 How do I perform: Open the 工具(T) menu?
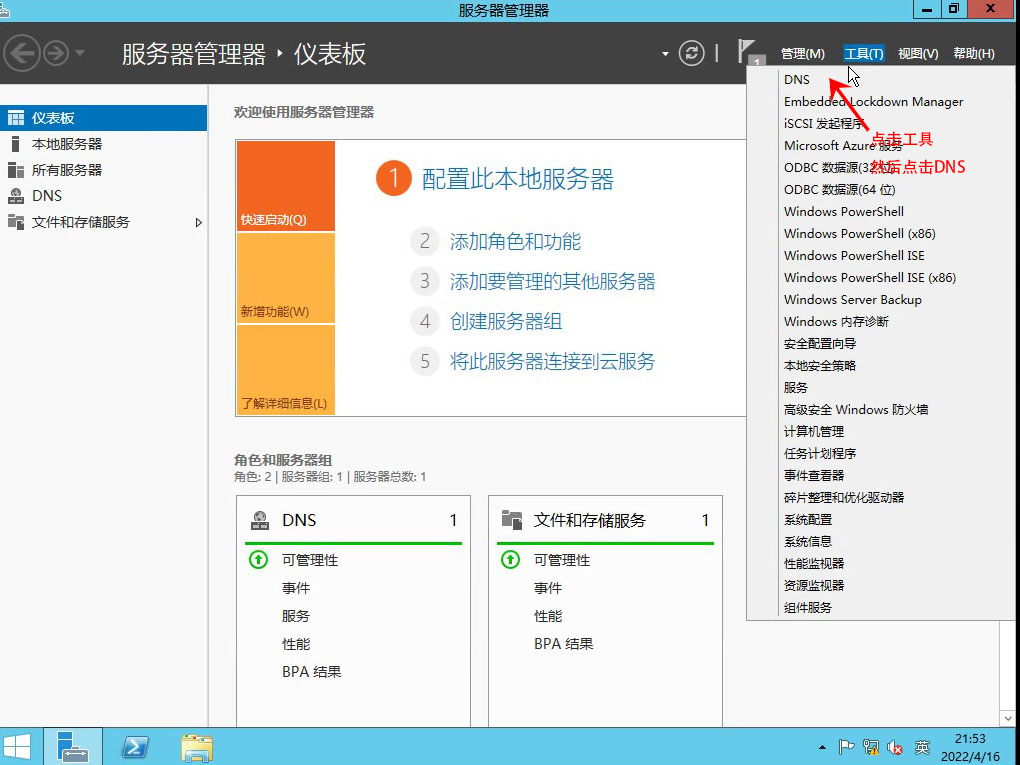(x=863, y=53)
